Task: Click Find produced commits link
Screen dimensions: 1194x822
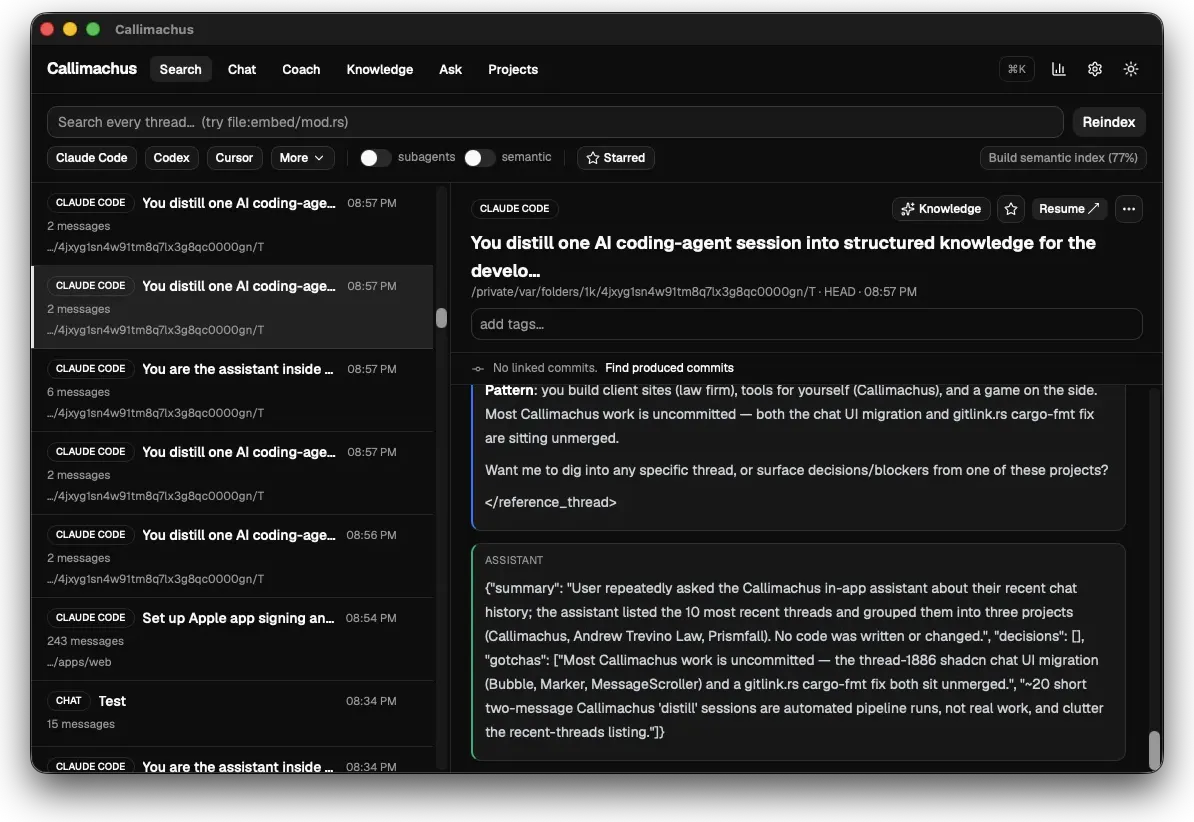Action: (x=669, y=368)
